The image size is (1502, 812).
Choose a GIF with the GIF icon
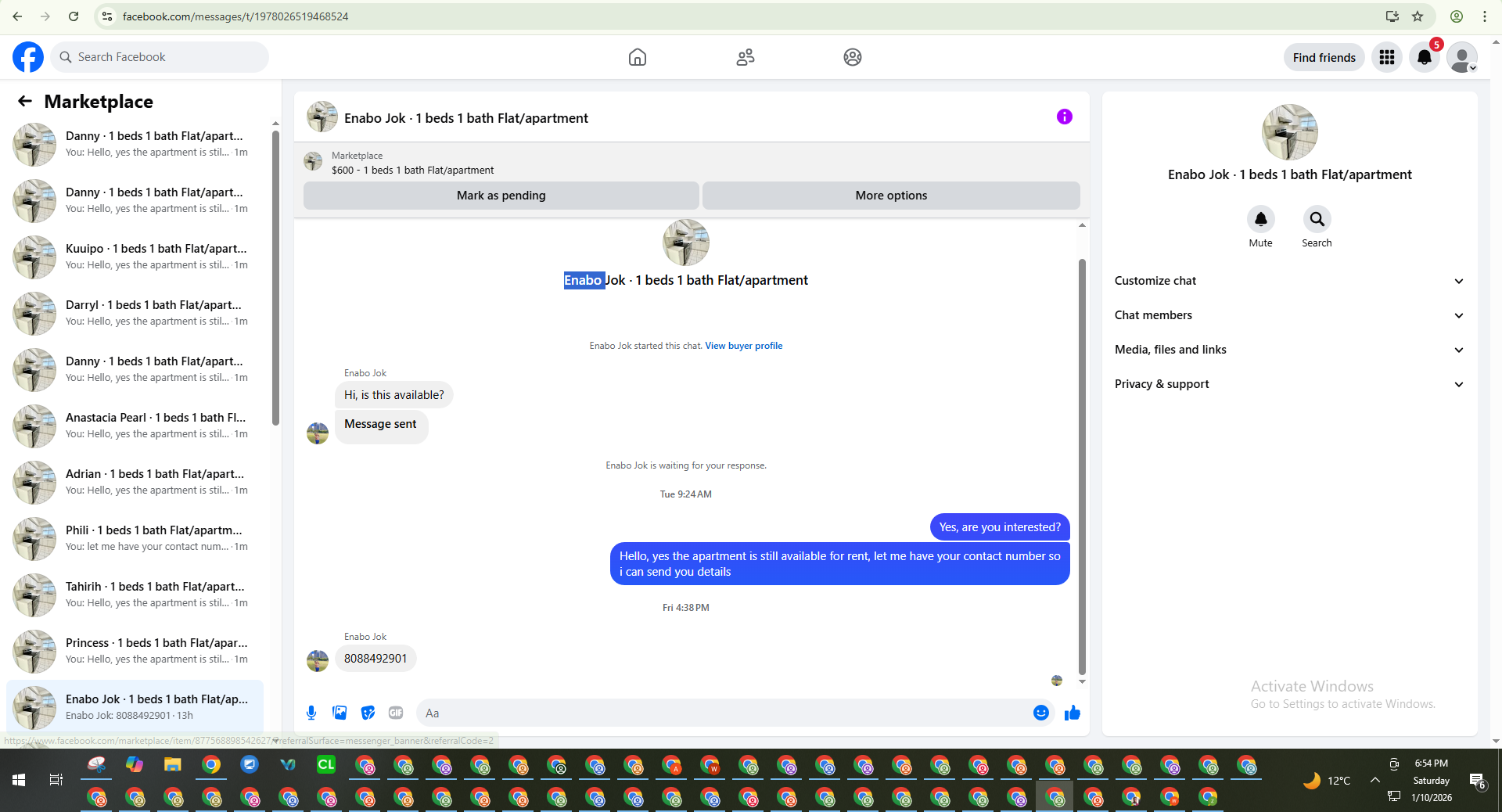pos(396,713)
